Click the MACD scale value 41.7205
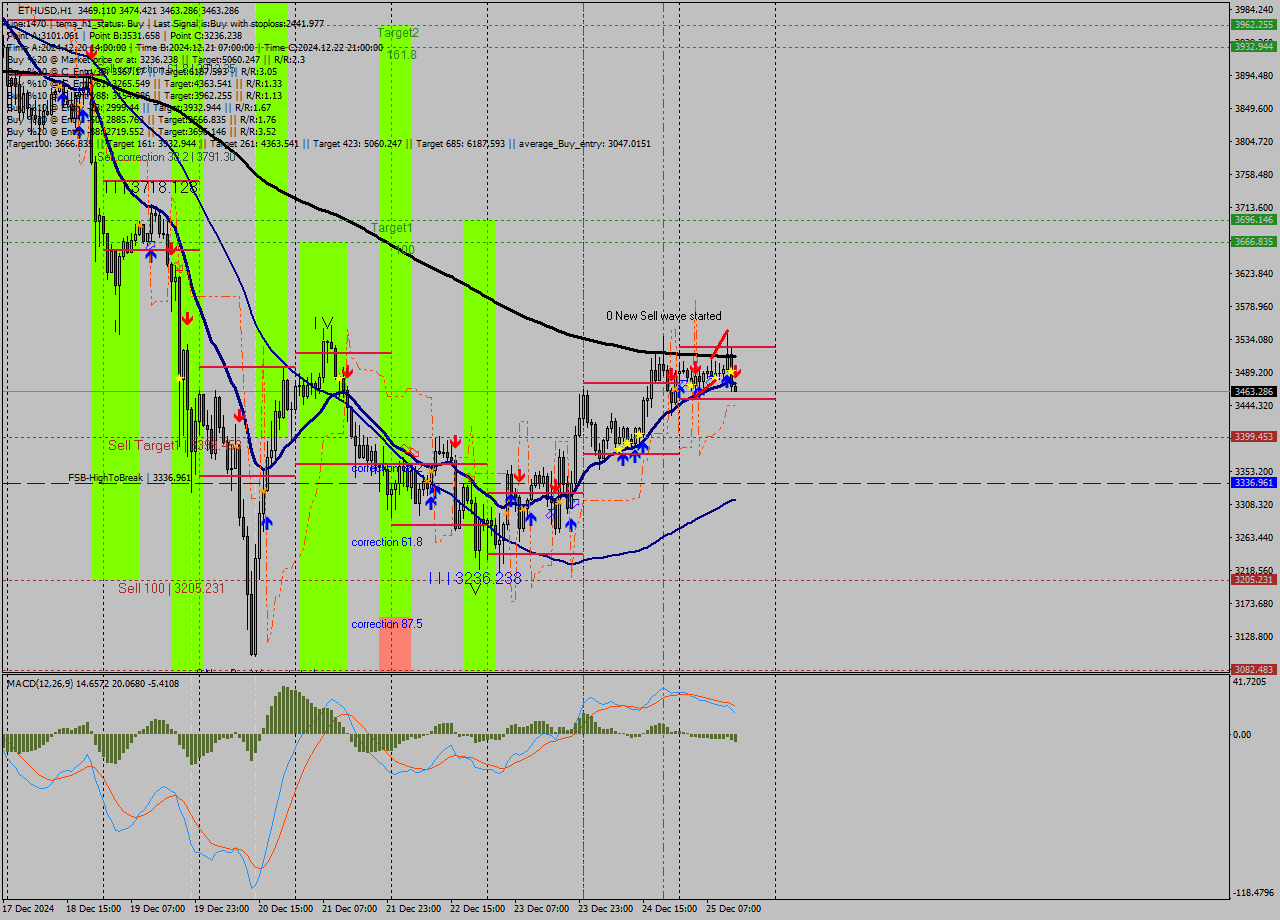 (x=1250, y=682)
